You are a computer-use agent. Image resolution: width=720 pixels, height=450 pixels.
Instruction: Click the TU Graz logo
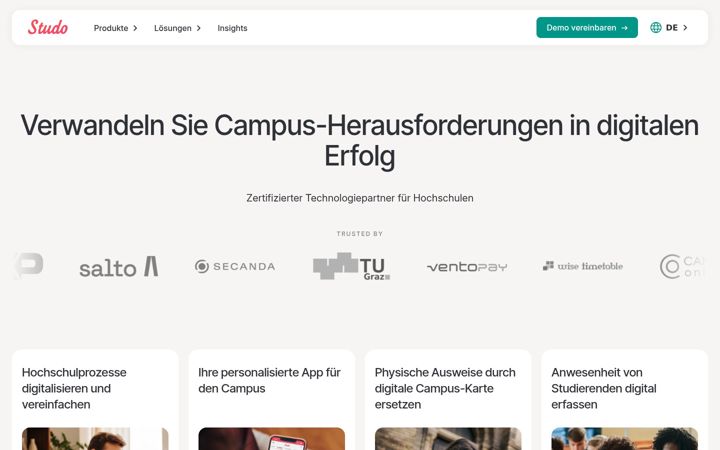351,266
